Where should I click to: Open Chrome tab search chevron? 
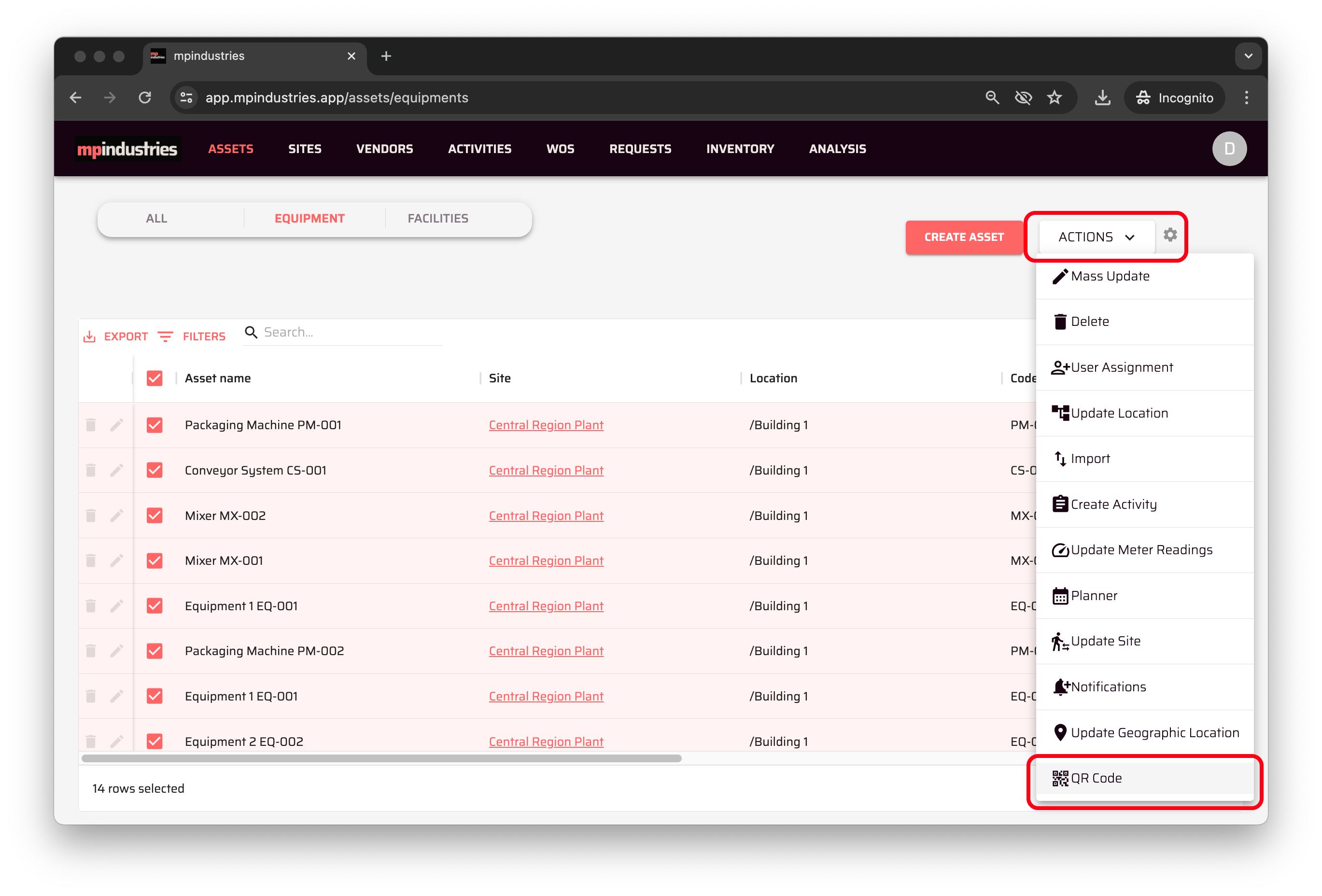coord(1248,56)
